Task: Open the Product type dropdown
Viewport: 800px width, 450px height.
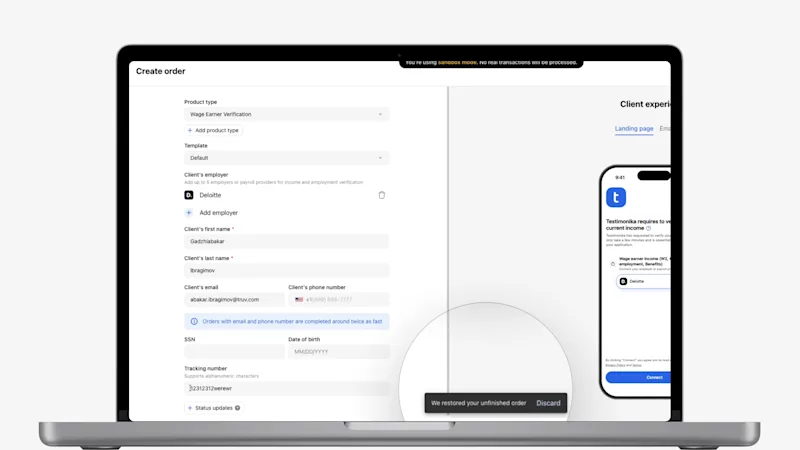Action: coord(286,114)
